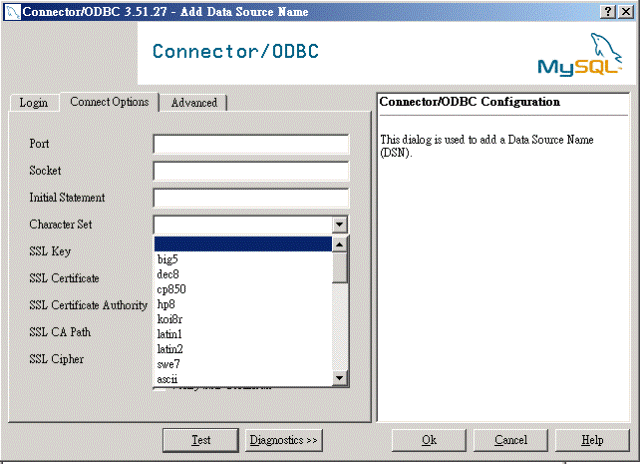Confirm with the Ok button
The width and height of the screenshot is (640, 464).
429,440
